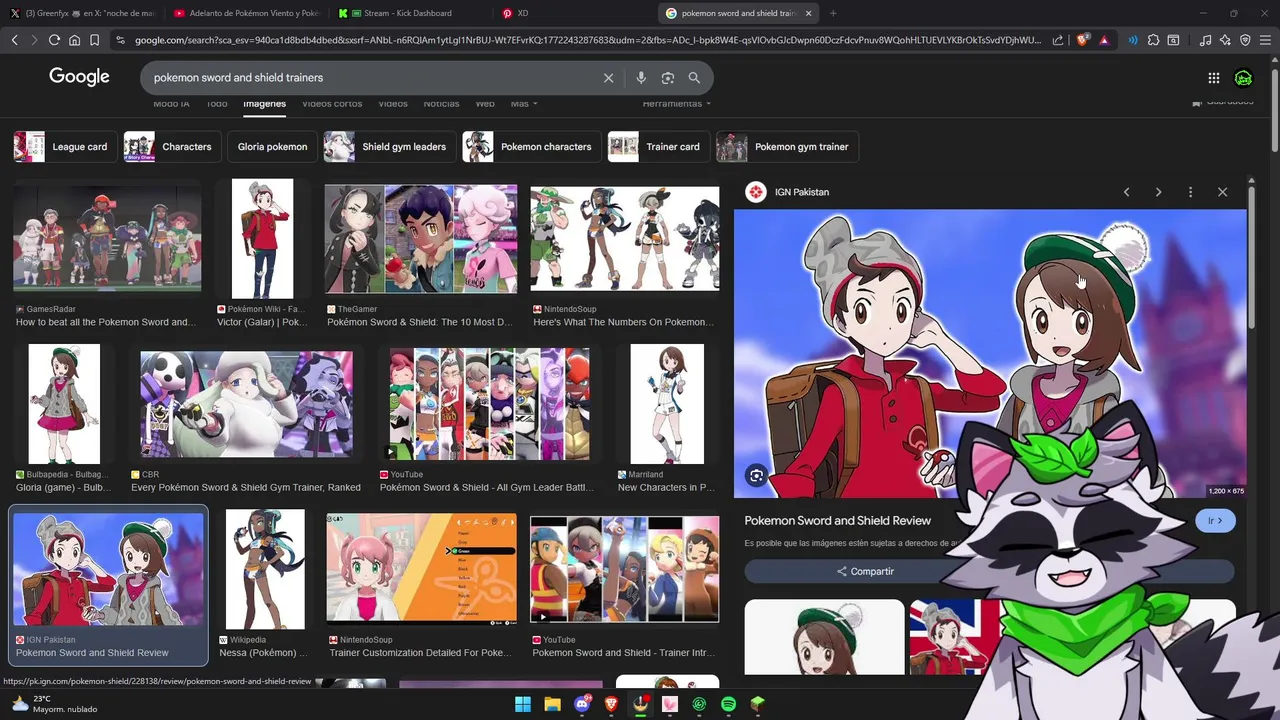The height and width of the screenshot is (720, 1280).
Task: Open the Google logo homepage link
Action: tap(79, 77)
